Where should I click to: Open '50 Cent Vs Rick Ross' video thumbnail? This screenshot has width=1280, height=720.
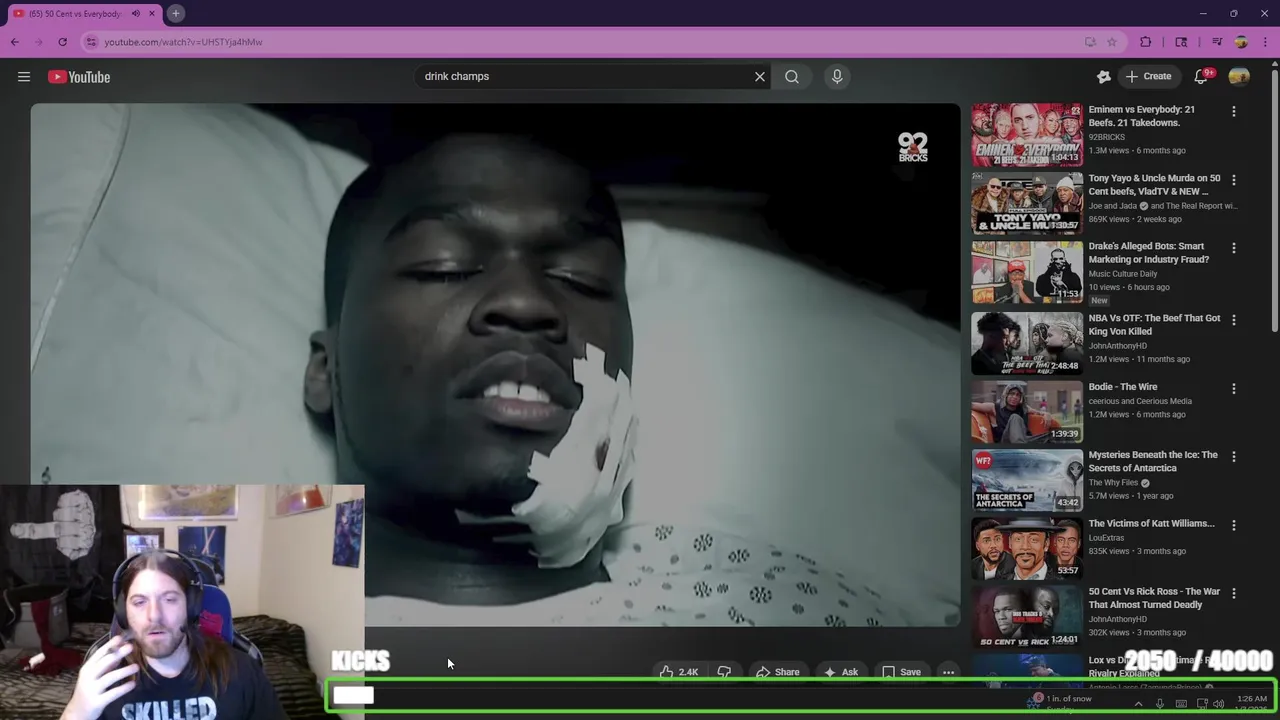tap(1026, 616)
